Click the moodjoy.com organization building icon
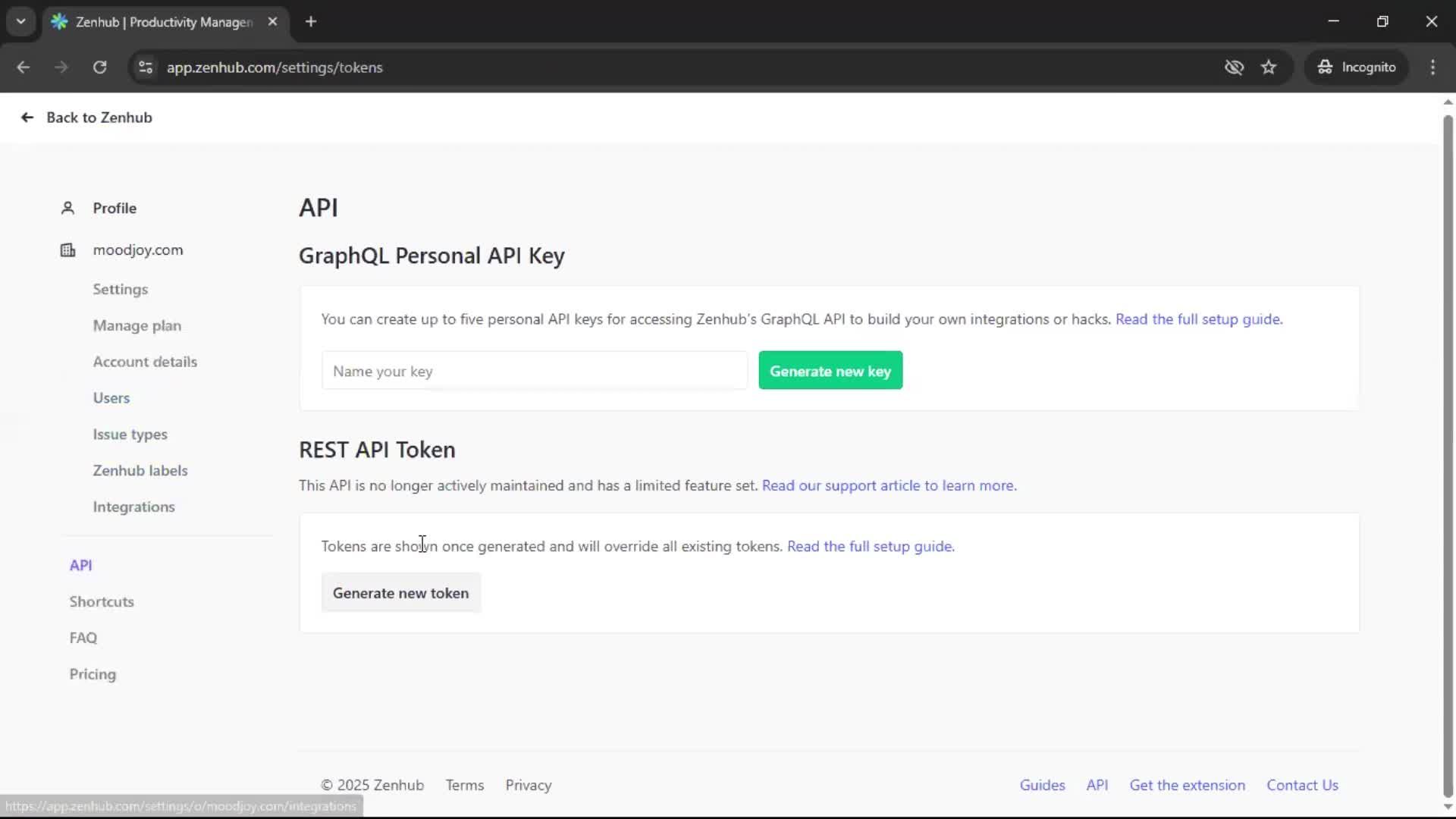This screenshot has width=1456, height=819. pos(67,250)
